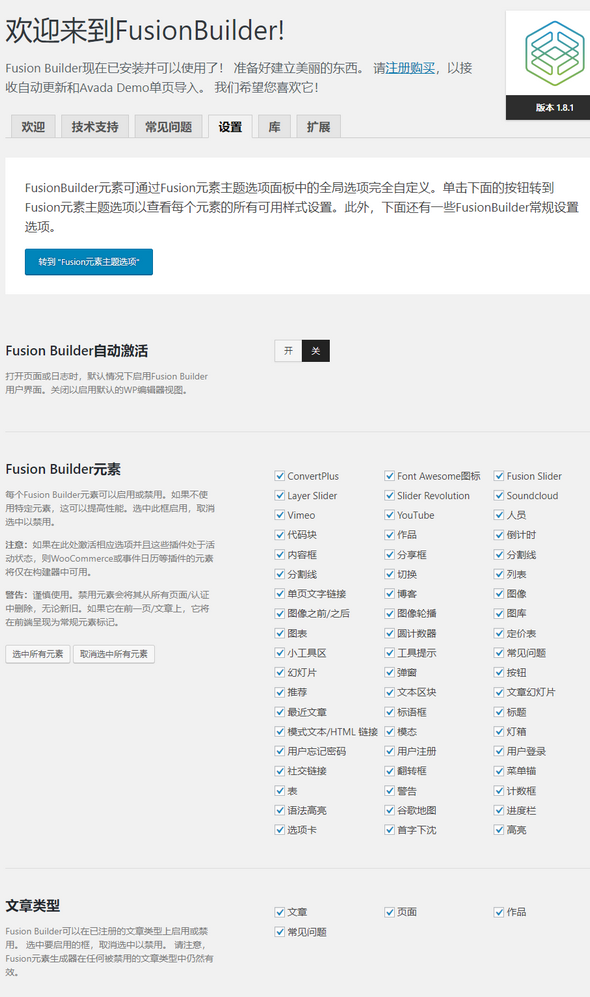This screenshot has width=590, height=997.
Task: Toggle the 分享框 checkbox
Action: [x=390, y=554]
